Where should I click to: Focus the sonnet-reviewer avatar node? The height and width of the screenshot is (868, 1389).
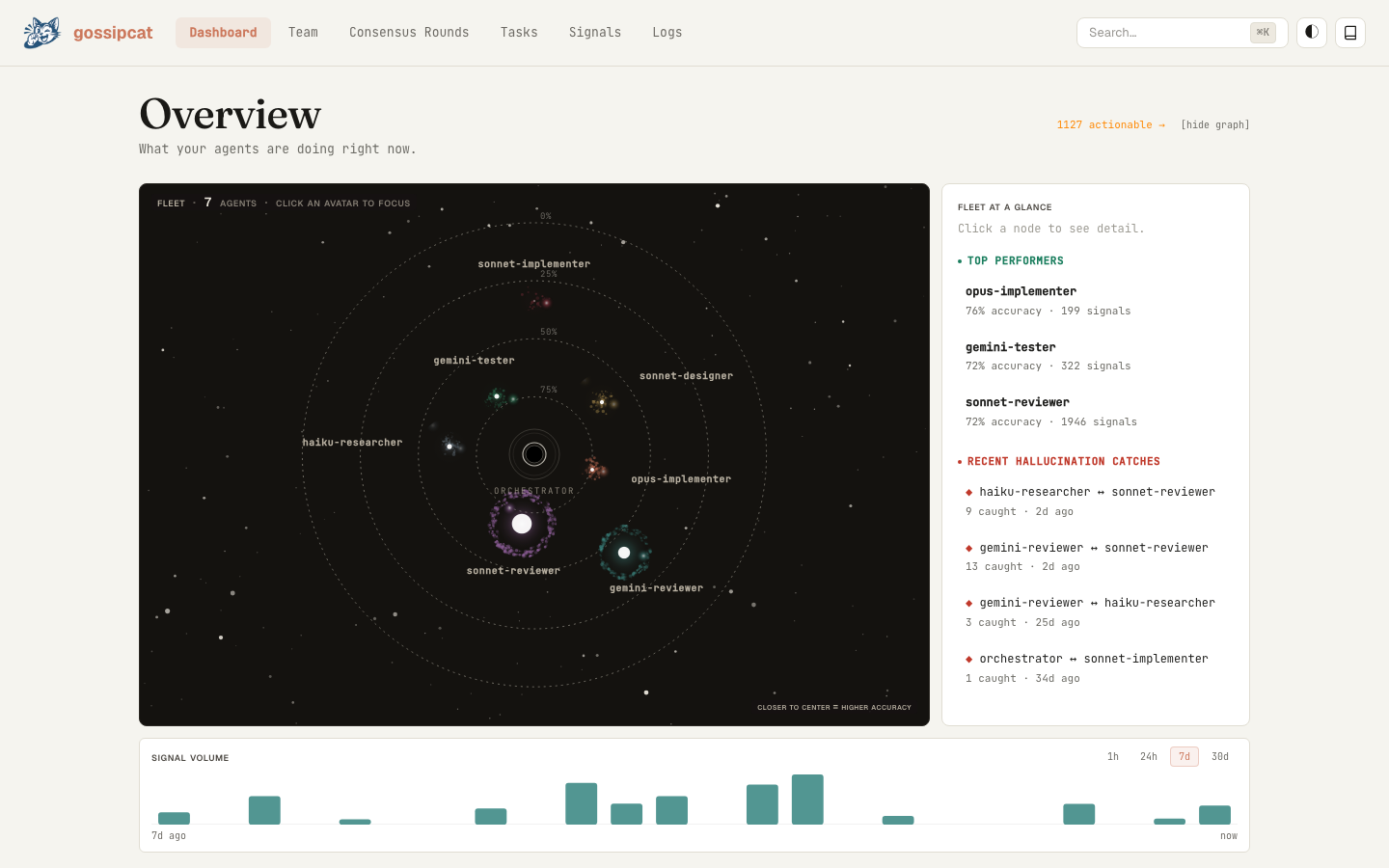(522, 524)
